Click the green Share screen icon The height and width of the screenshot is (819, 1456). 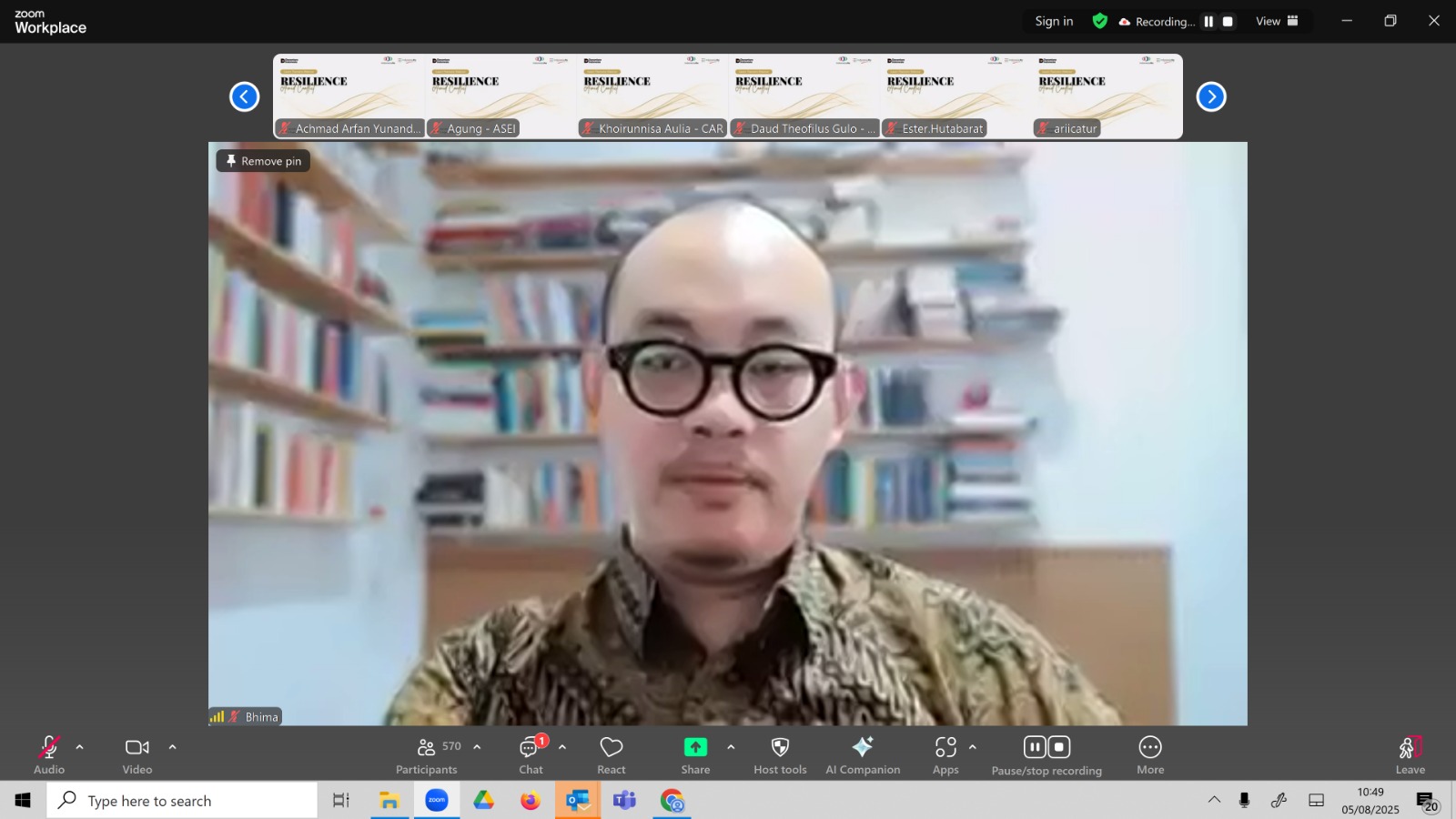pos(695,747)
